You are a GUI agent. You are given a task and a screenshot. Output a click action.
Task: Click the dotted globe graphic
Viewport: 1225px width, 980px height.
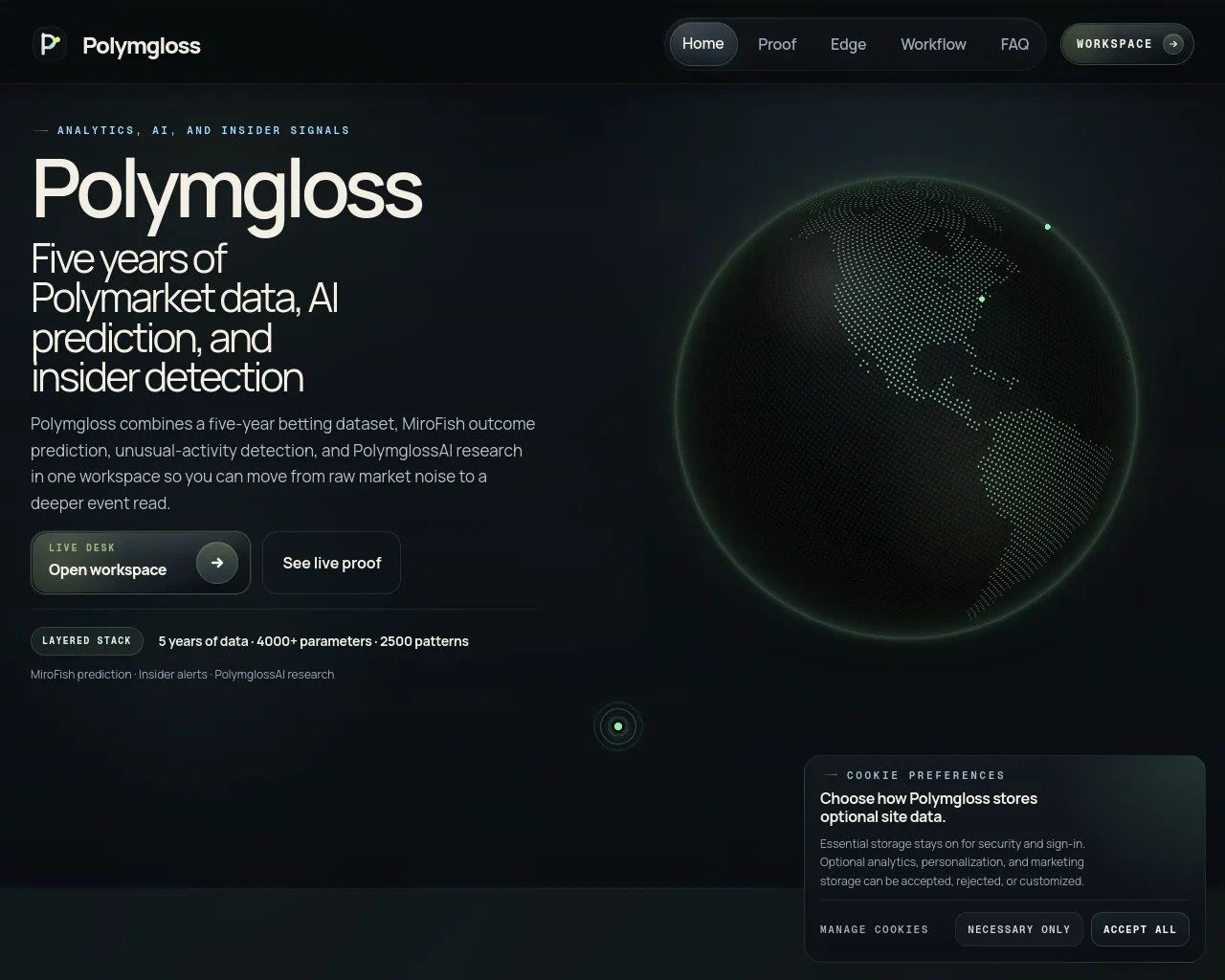(x=906, y=407)
